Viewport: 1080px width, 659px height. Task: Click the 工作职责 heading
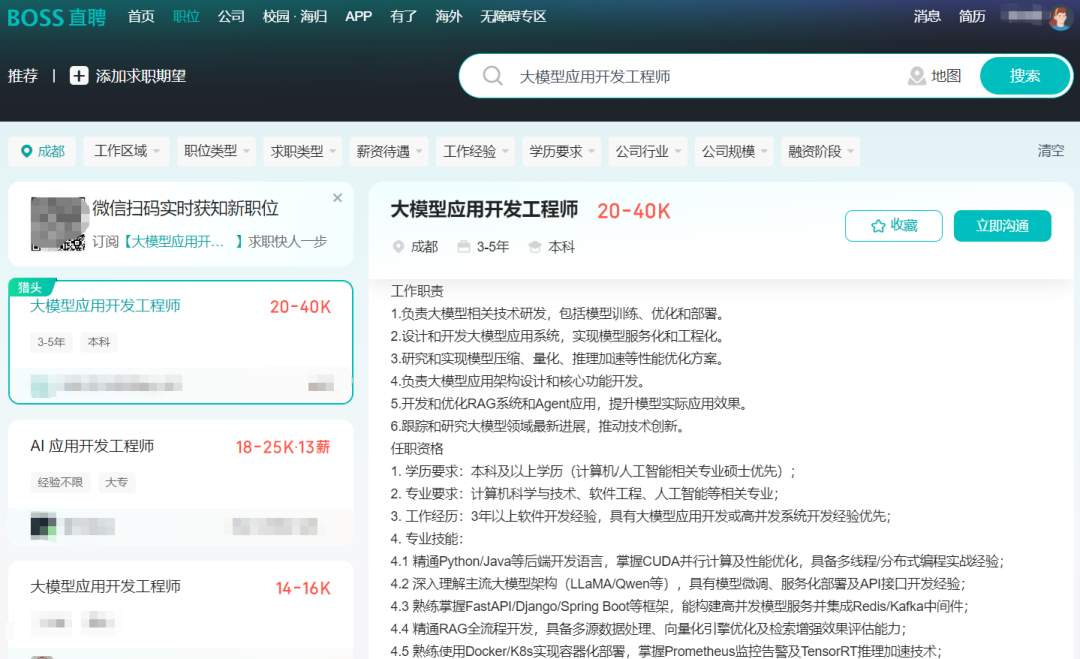tap(417, 291)
